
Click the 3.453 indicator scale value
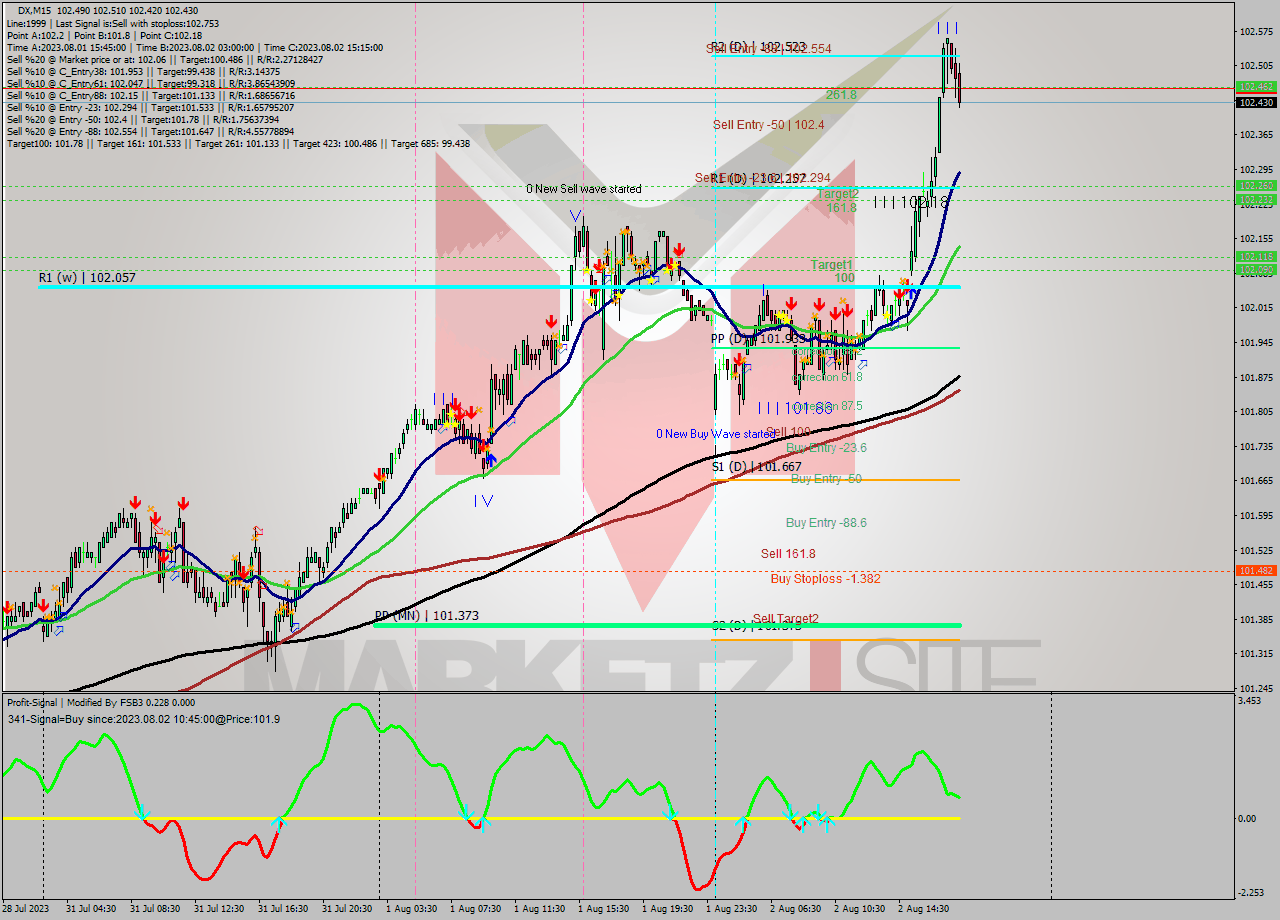point(1249,701)
